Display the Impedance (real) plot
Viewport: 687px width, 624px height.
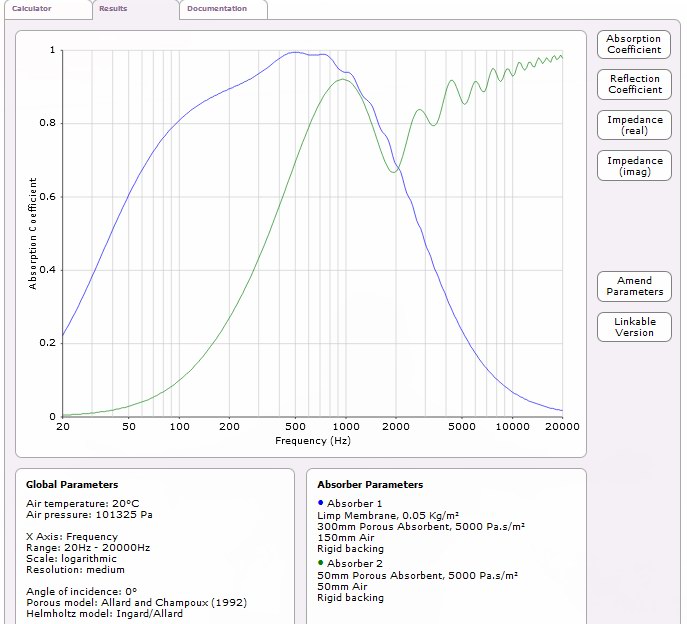tap(634, 125)
